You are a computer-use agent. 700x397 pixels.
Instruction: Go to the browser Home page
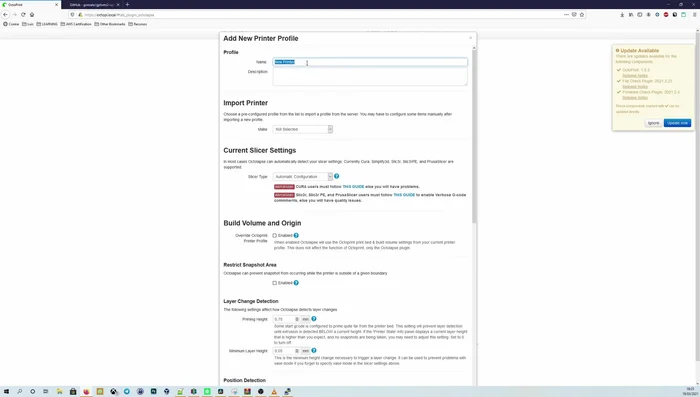32,15
